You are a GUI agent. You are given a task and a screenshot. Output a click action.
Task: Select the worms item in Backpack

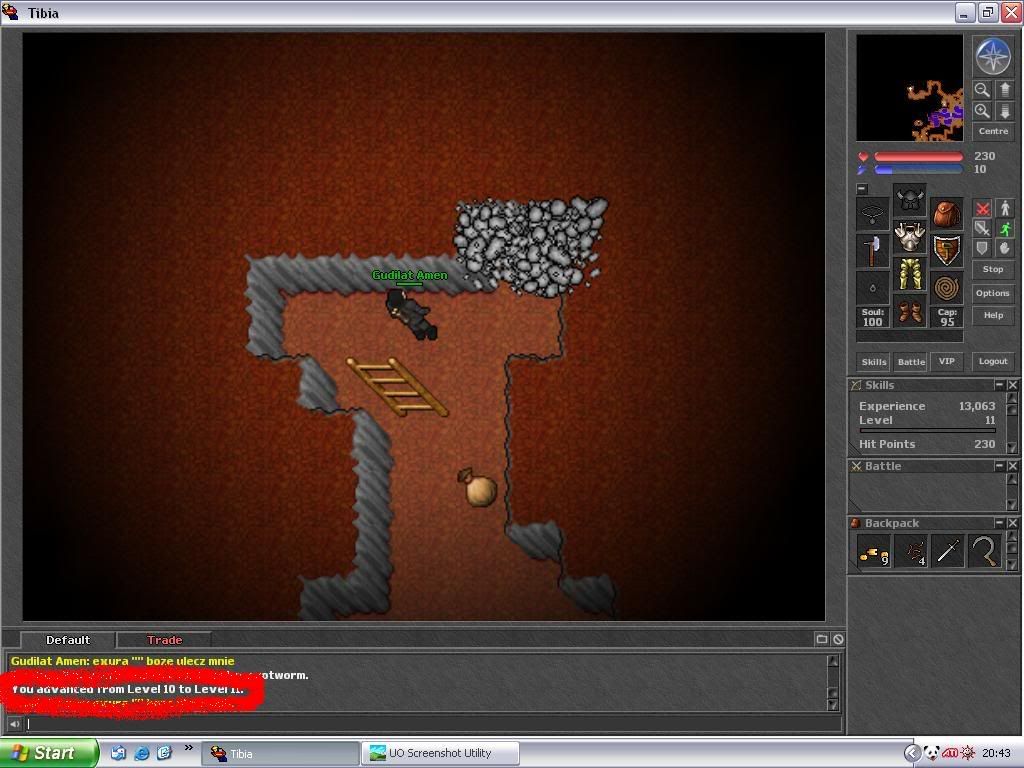click(x=910, y=552)
